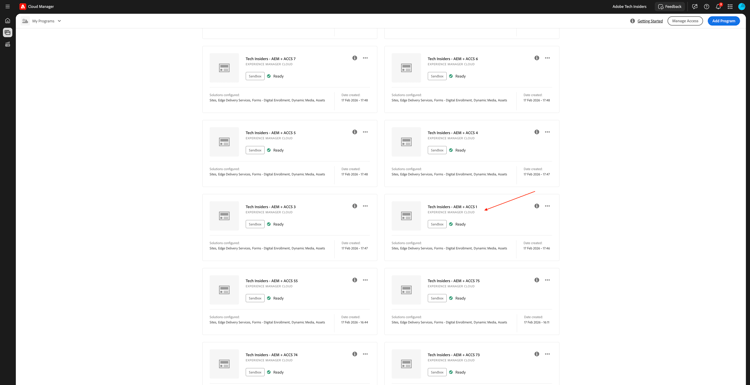Open program title Tech Insiders - AEM + ACCS 3
This screenshot has height=385, width=750.
click(x=271, y=207)
